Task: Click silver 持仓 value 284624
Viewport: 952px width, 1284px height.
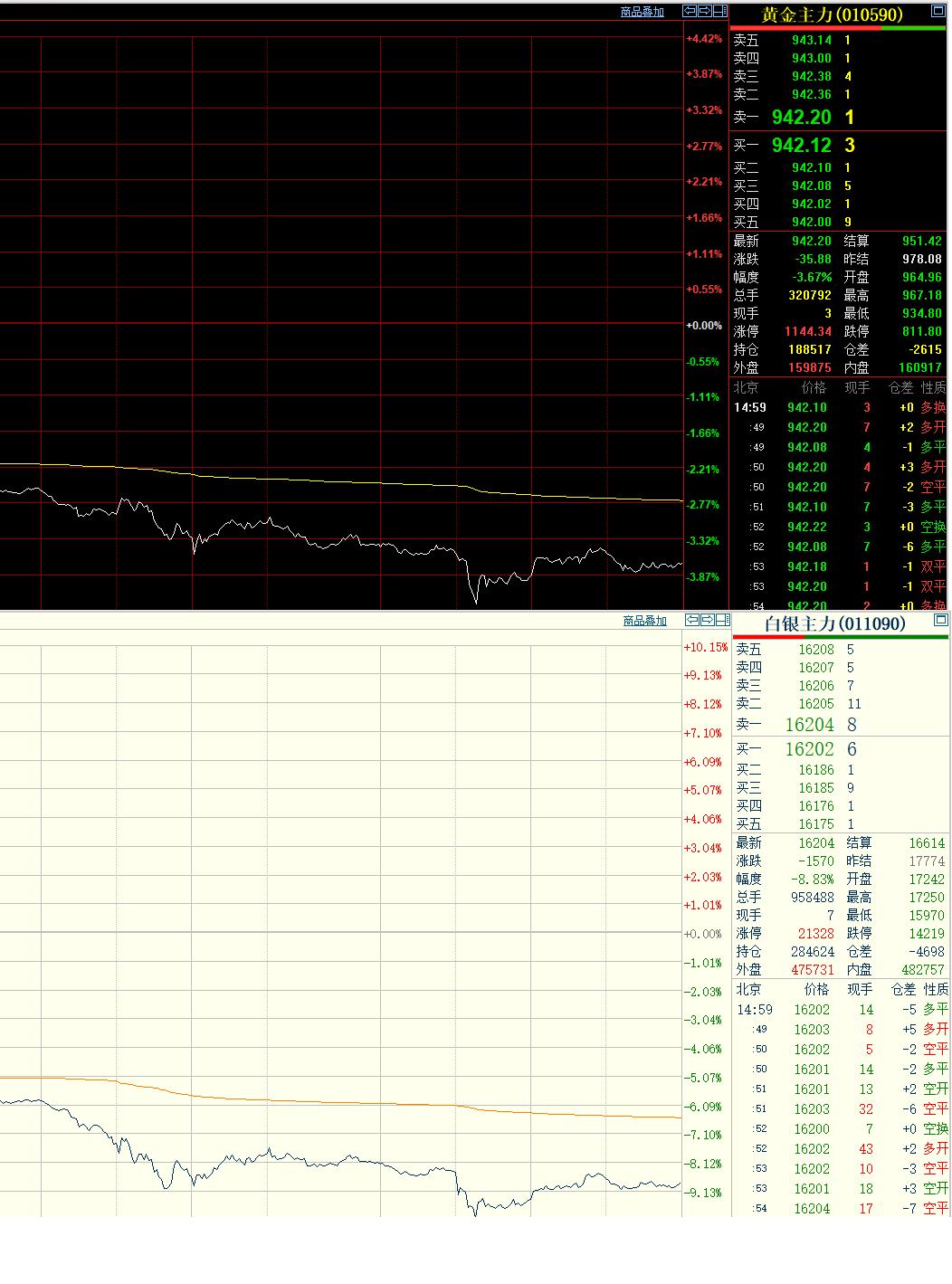Action: pyautogui.click(x=813, y=952)
